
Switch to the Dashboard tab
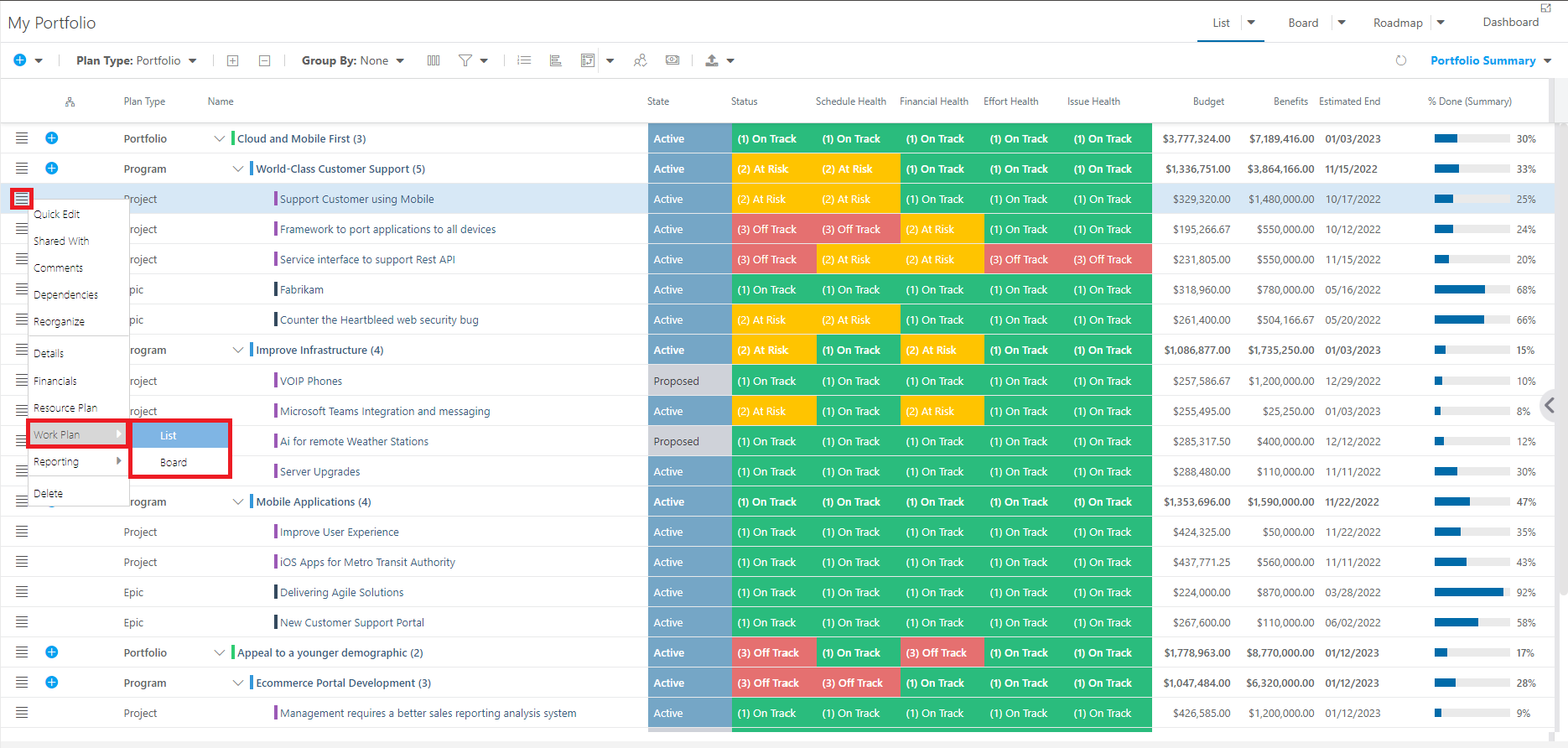click(x=1510, y=23)
